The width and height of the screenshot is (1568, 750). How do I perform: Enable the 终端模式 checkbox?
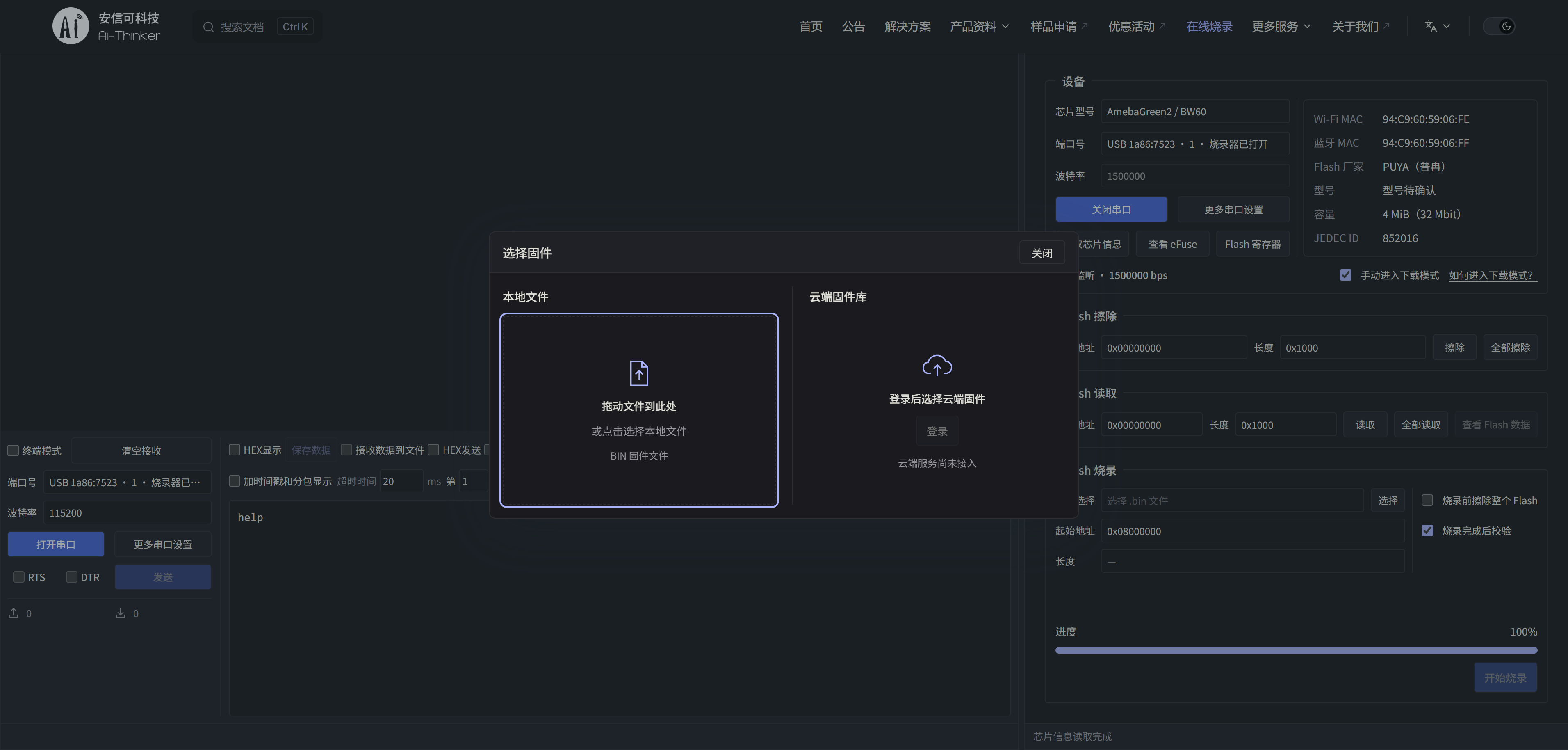13,450
